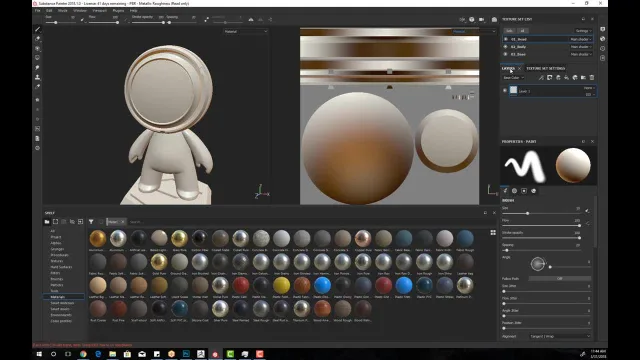Click the magic wand effects icon in Layers
Screen dimensions: 640x360
click(x=541, y=78)
